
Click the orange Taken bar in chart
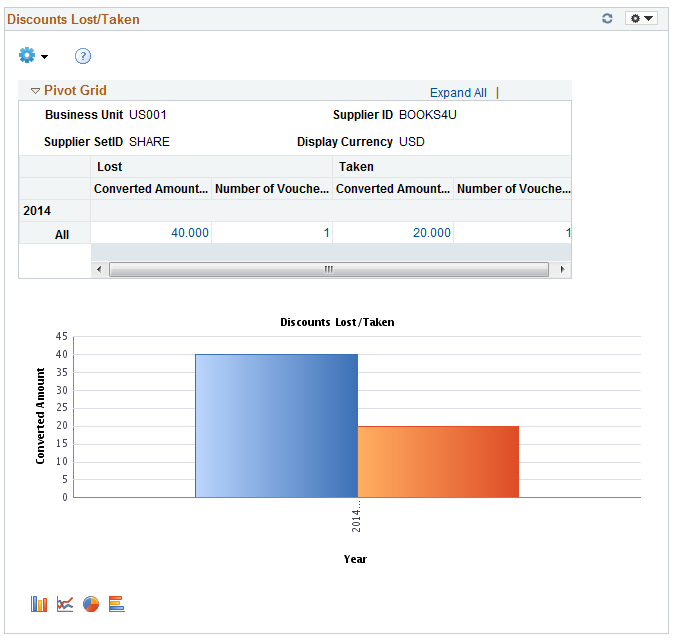pos(438,462)
